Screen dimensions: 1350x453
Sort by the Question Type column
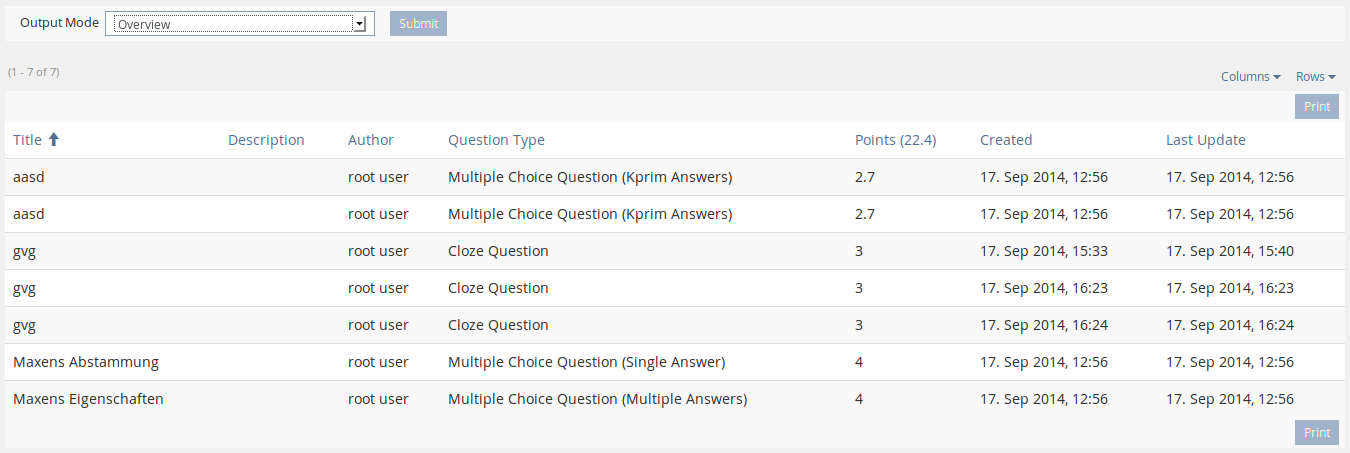(x=496, y=140)
